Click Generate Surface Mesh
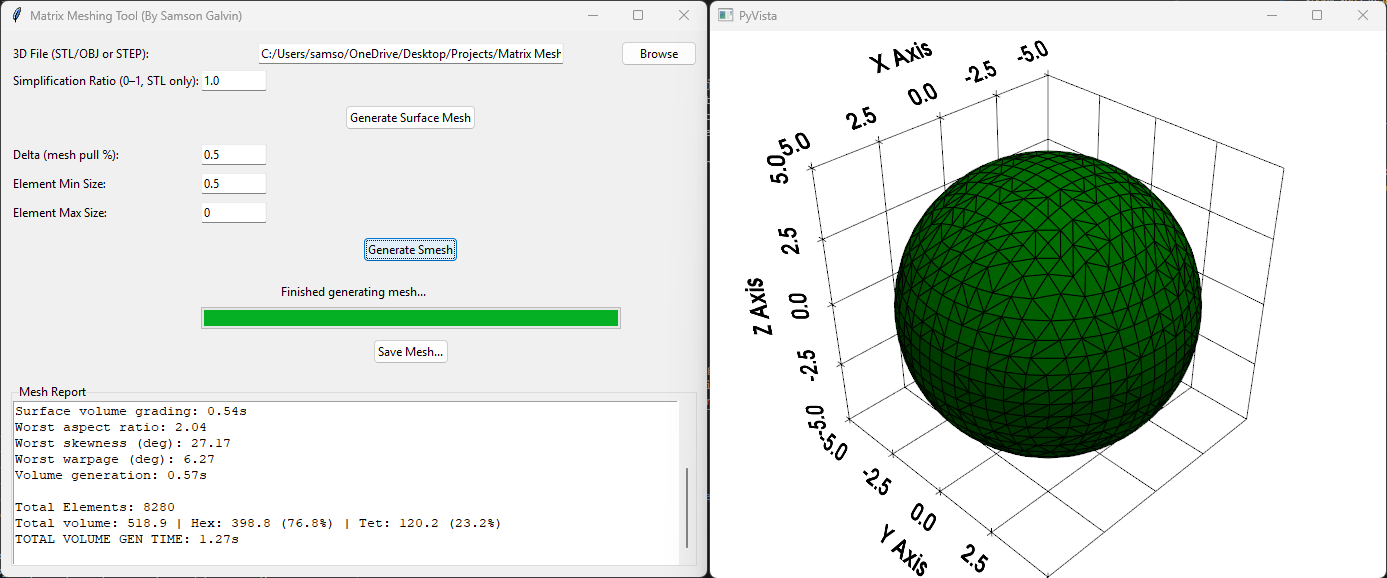 [x=410, y=117]
